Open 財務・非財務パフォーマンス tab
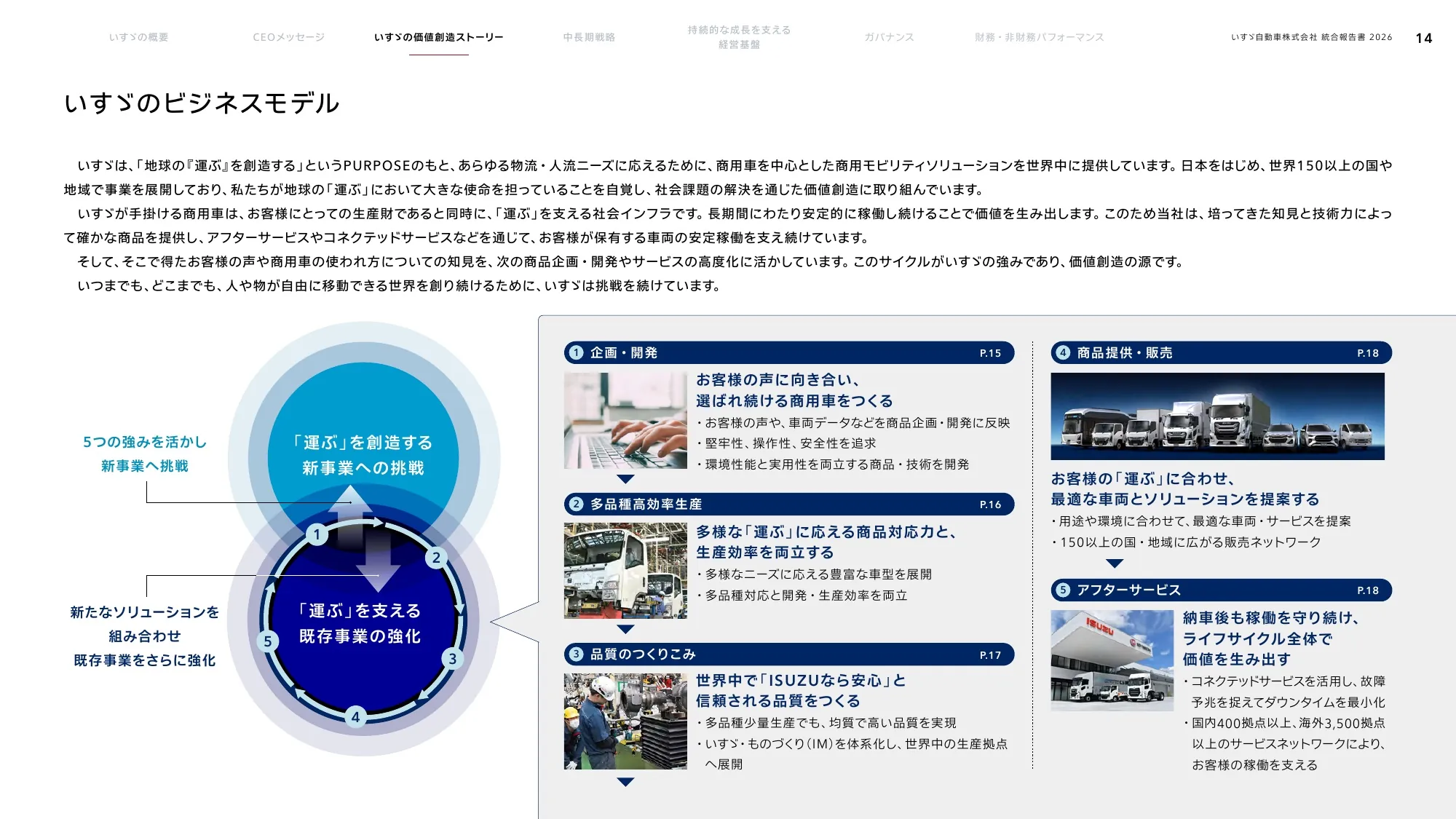The width and height of the screenshot is (1456, 819). tap(1039, 37)
